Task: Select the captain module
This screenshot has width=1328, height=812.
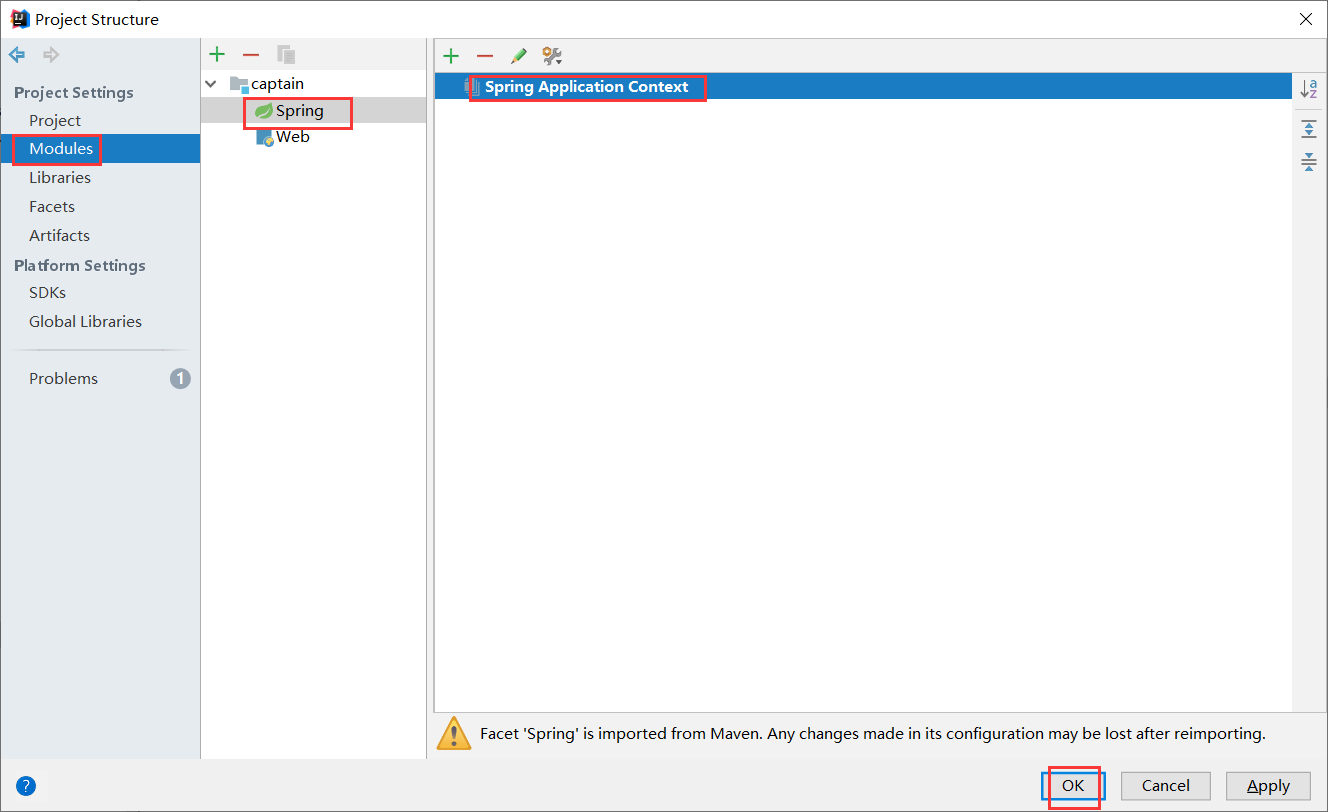Action: pyautogui.click(x=277, y=84)
